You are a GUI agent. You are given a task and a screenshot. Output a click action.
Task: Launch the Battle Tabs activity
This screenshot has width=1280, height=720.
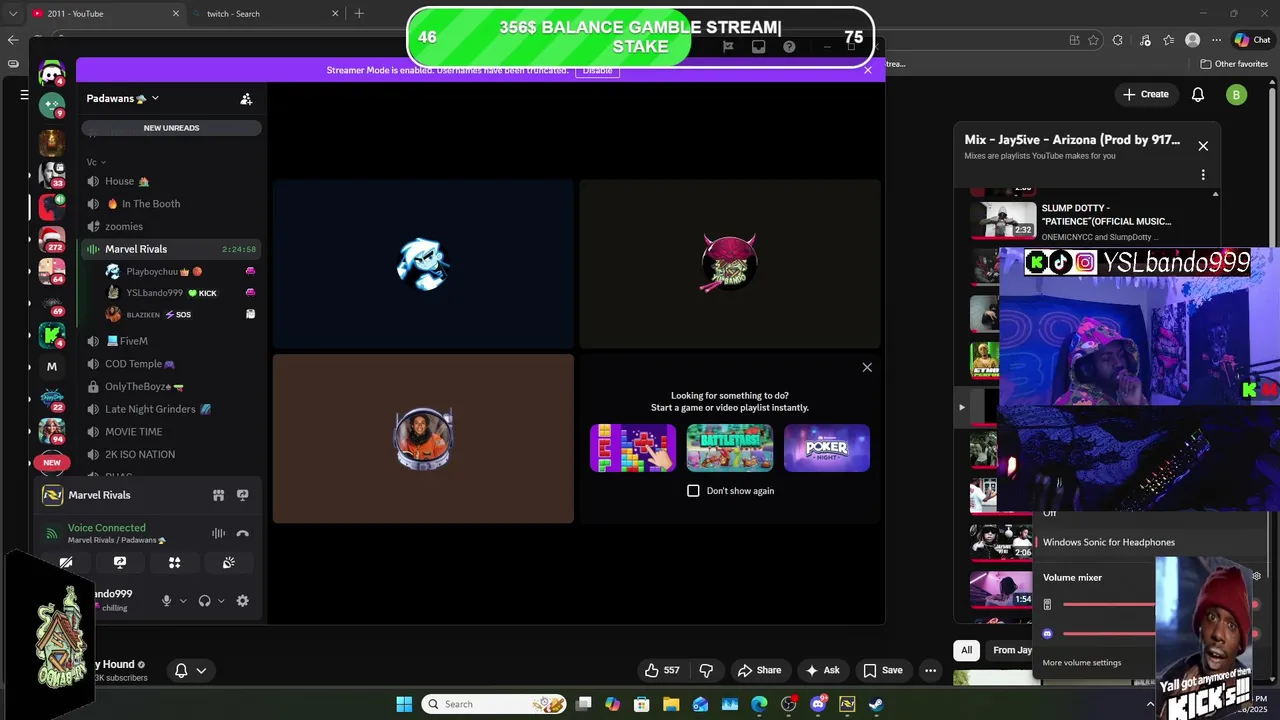[x=730, y=448]
